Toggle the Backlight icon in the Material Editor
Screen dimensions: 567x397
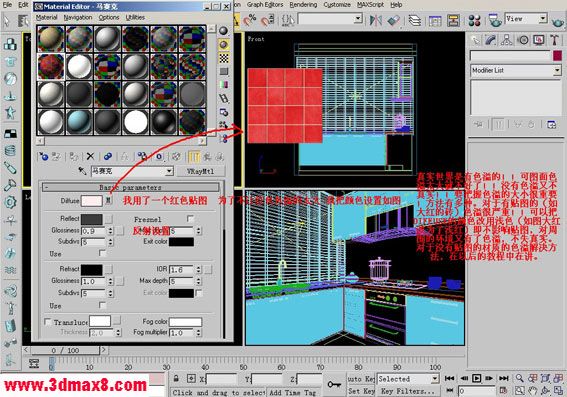click(x=224, y=45)
